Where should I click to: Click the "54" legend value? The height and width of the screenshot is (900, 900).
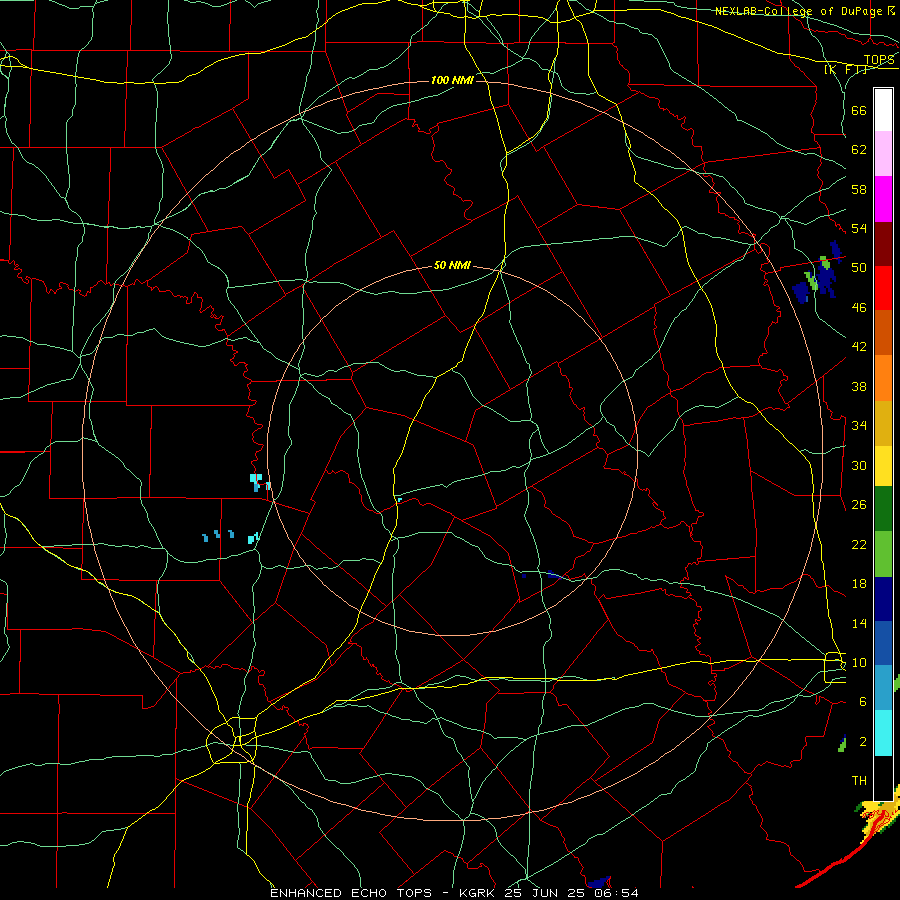click(x=859, y=228)
